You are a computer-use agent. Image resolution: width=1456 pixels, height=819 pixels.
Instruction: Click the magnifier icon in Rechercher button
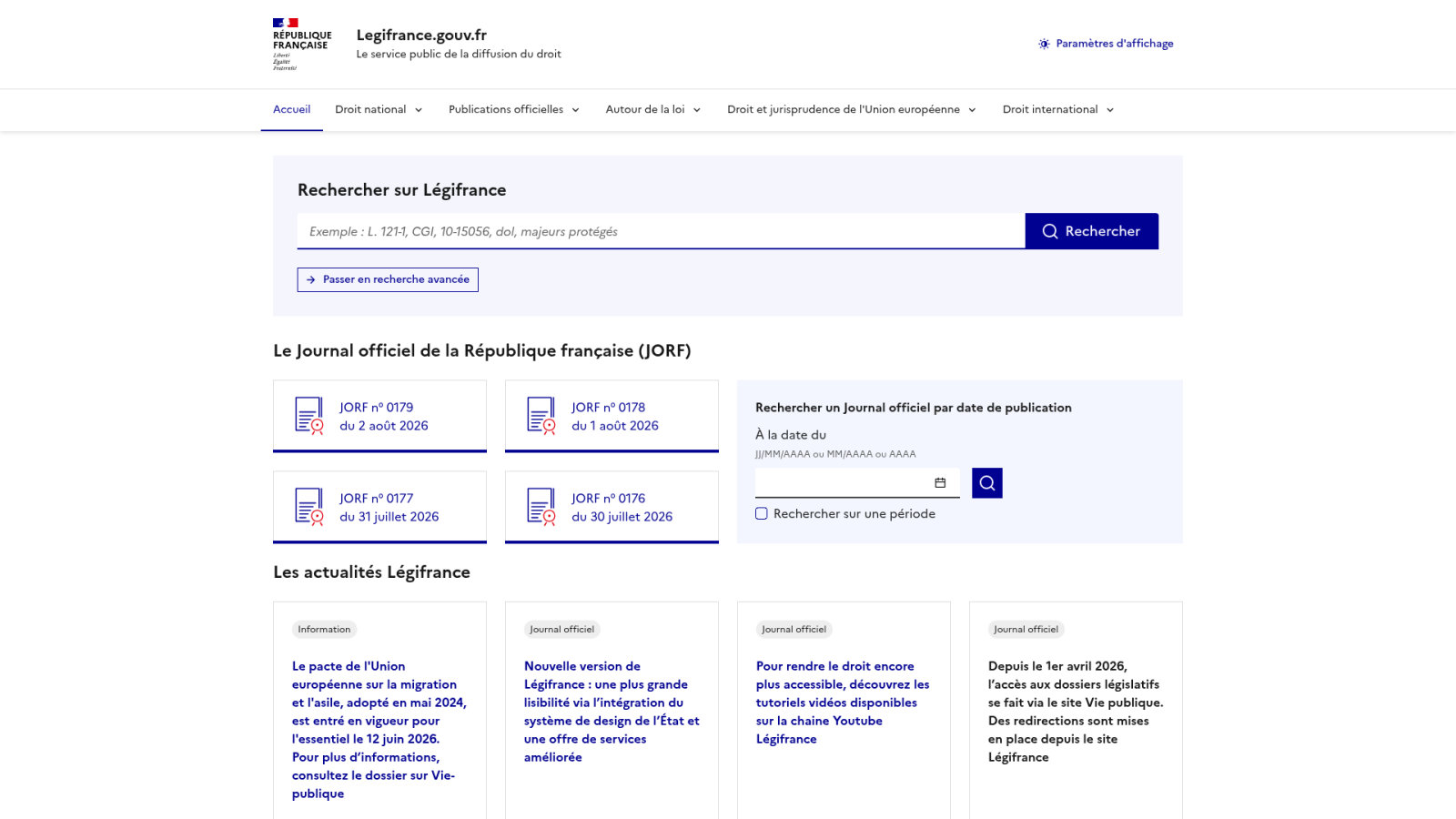tap(1050, 231)
